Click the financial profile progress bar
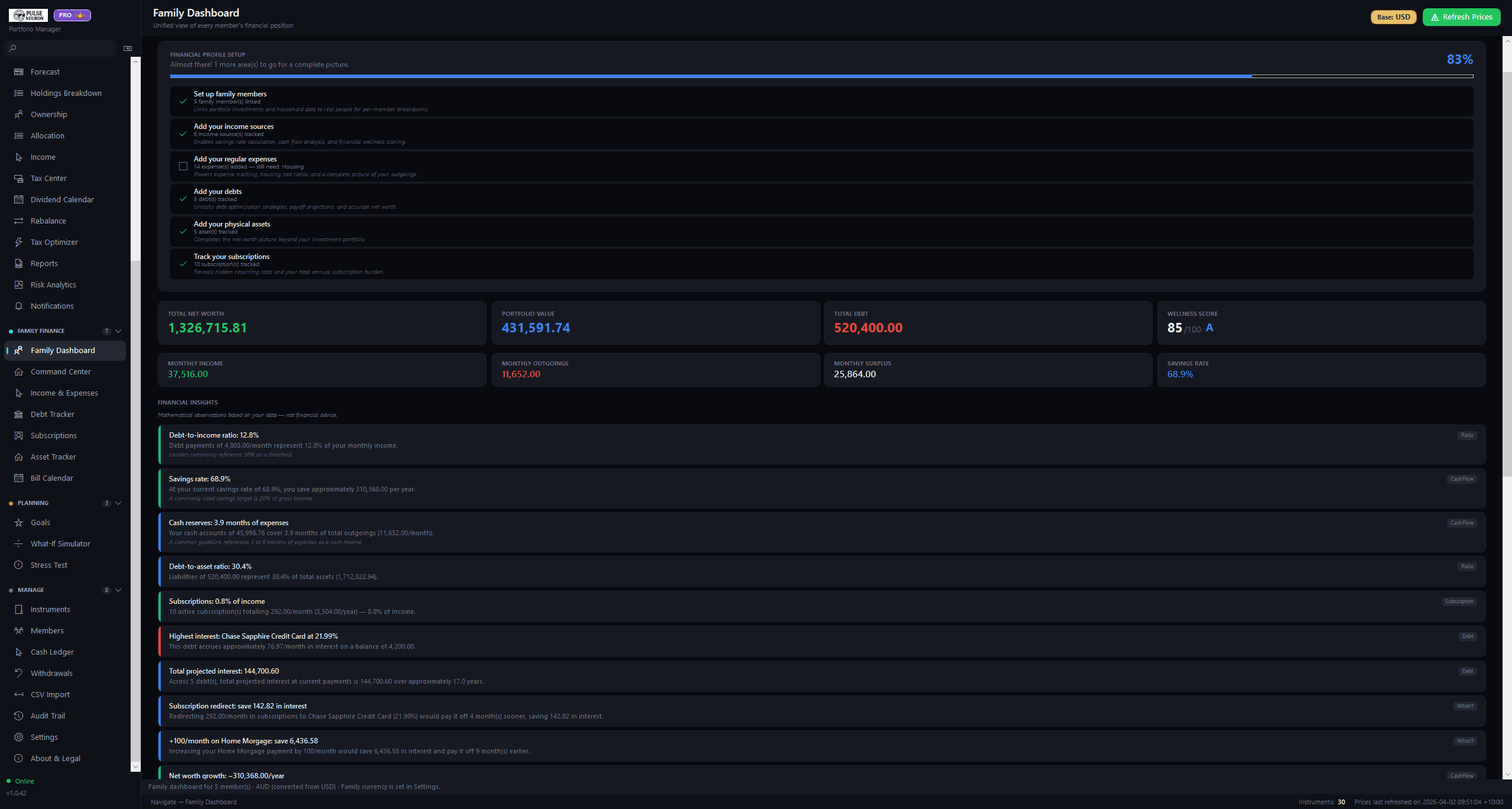1512x809 pixels. coord(822,76)
